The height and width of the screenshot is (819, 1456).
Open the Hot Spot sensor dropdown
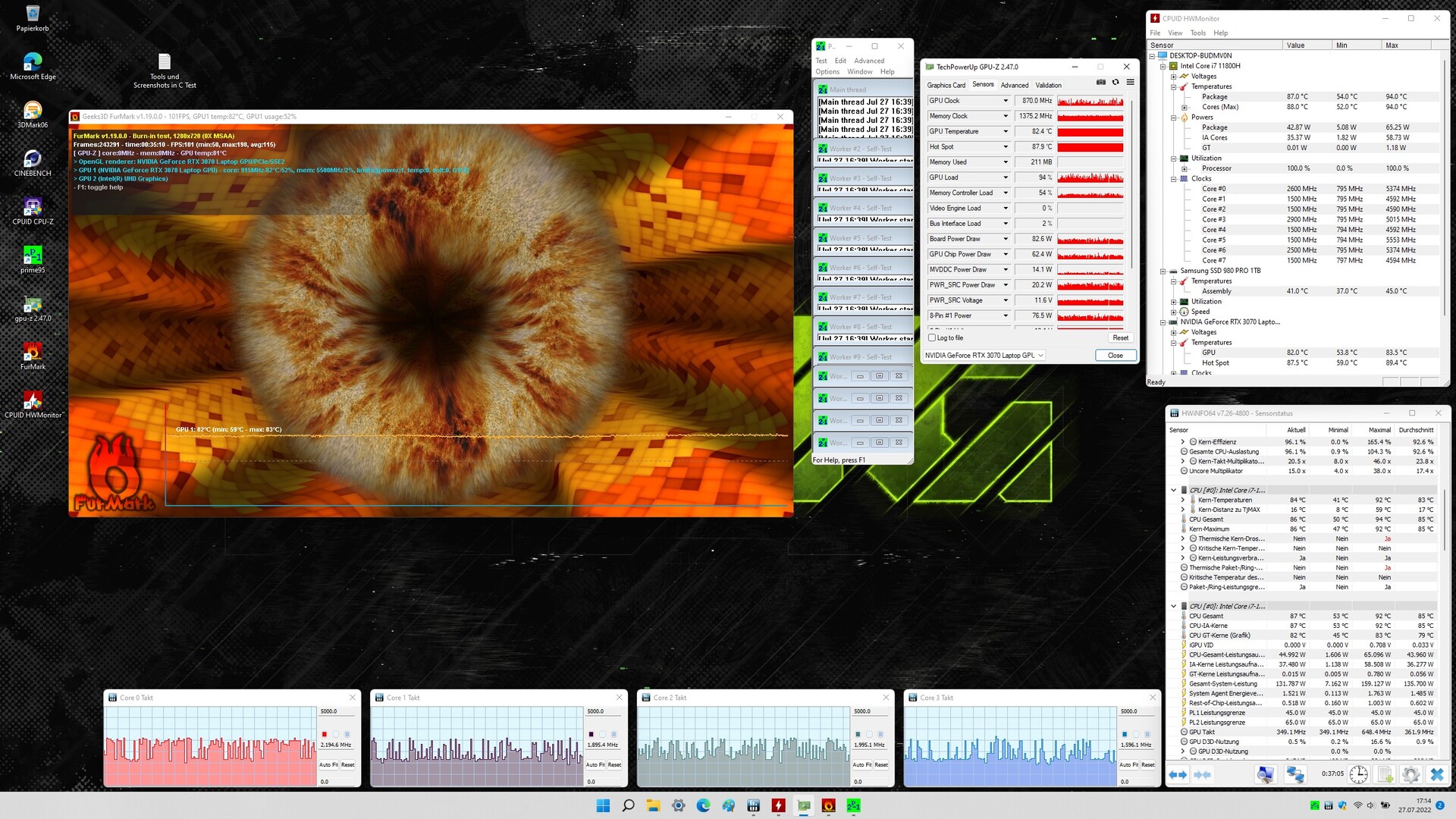(1006, 147)
